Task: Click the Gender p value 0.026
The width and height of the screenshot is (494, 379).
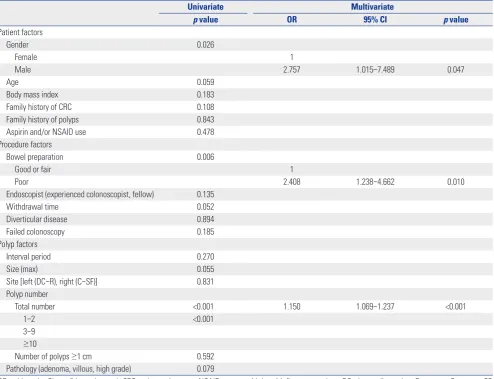Action: coord(205,45)
